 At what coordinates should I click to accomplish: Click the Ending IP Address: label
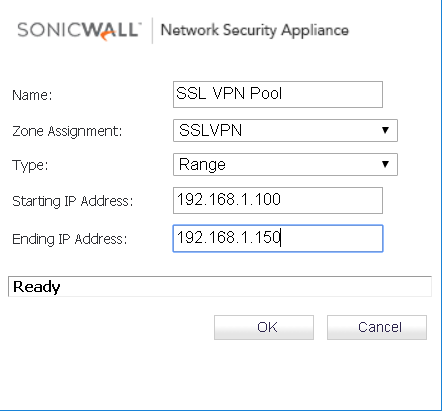[69, 239]
